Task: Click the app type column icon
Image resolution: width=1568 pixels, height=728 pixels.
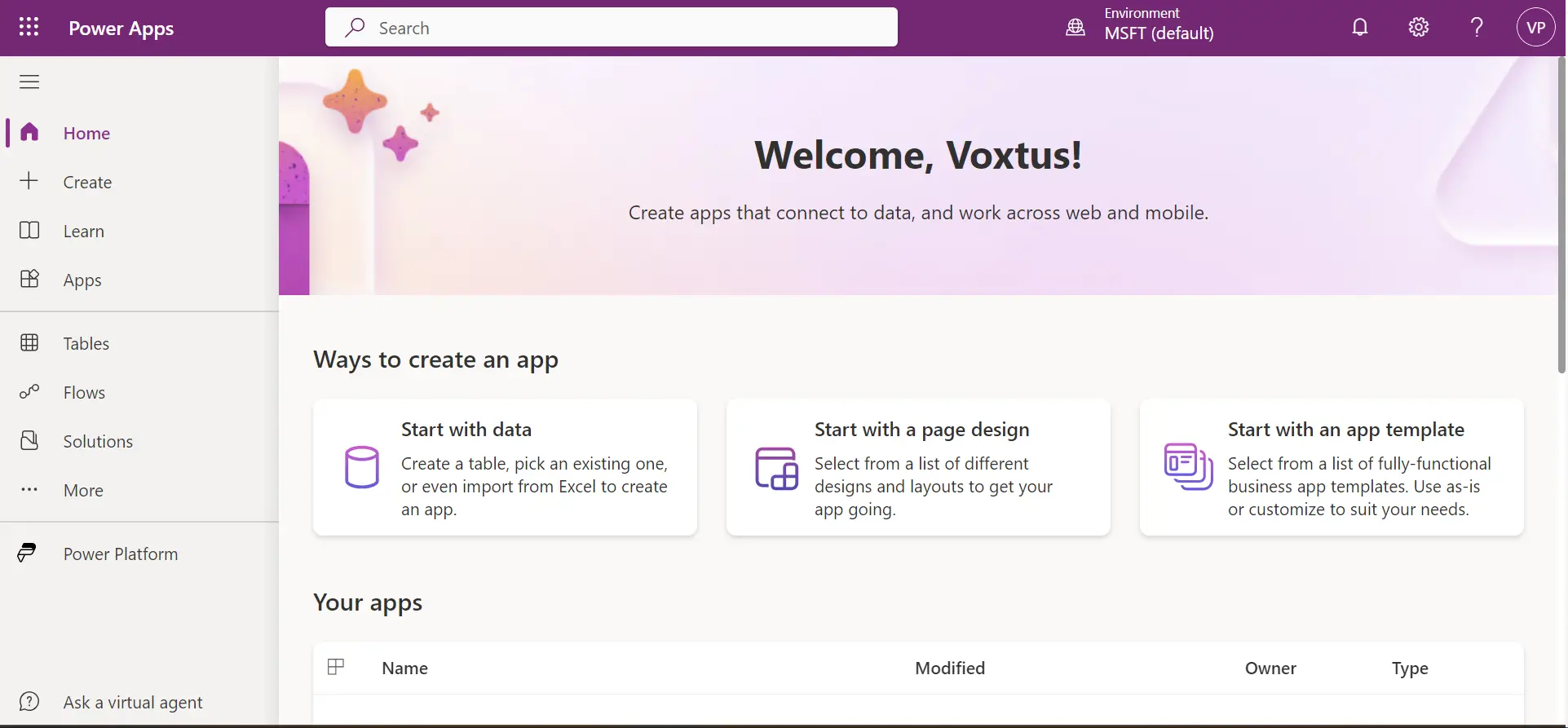Action: 336,667
